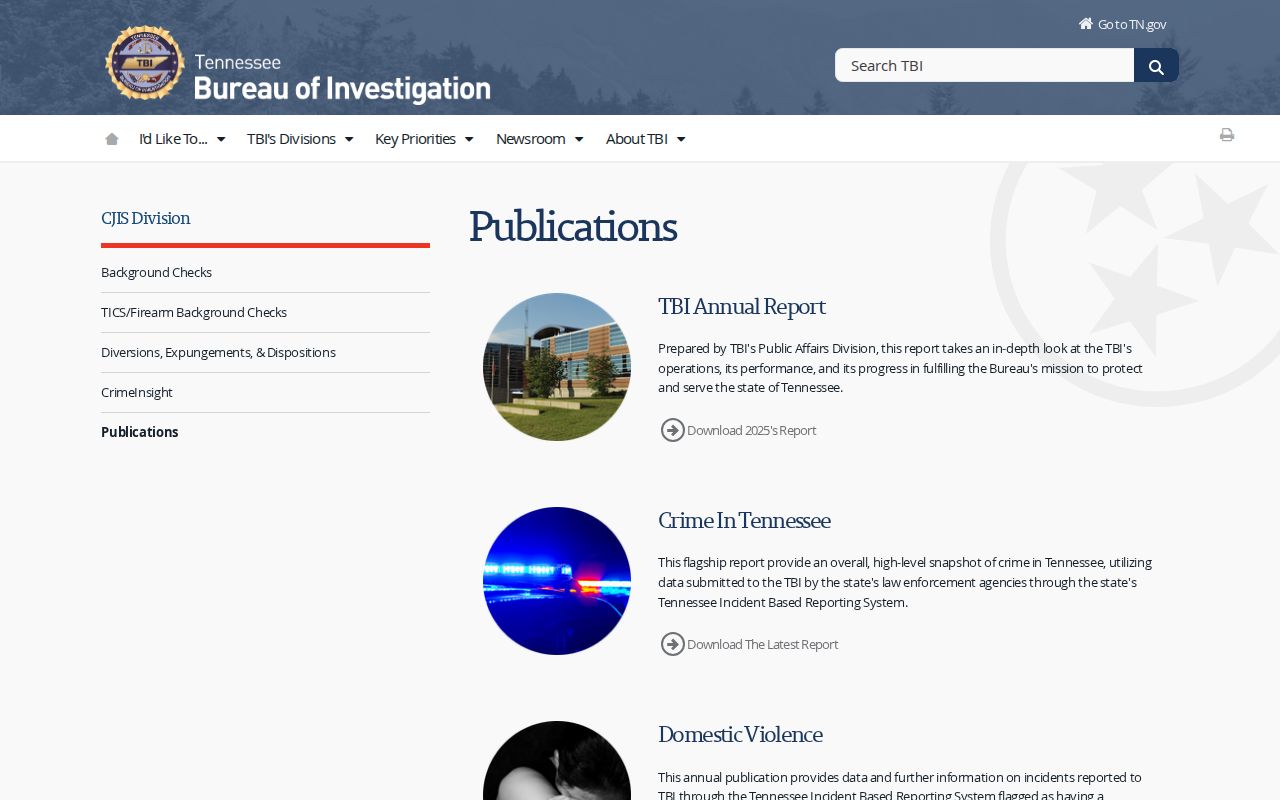The width and height of the screenshot is (1280, 800).
Task: Click the Publications page title
Action: tap(573, 227)
